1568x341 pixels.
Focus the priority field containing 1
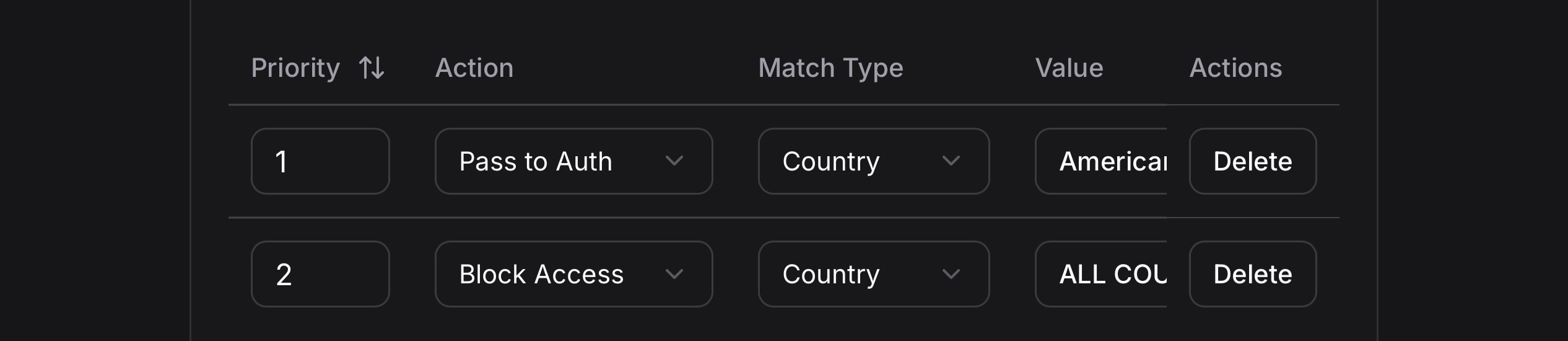tap(320, 161)
